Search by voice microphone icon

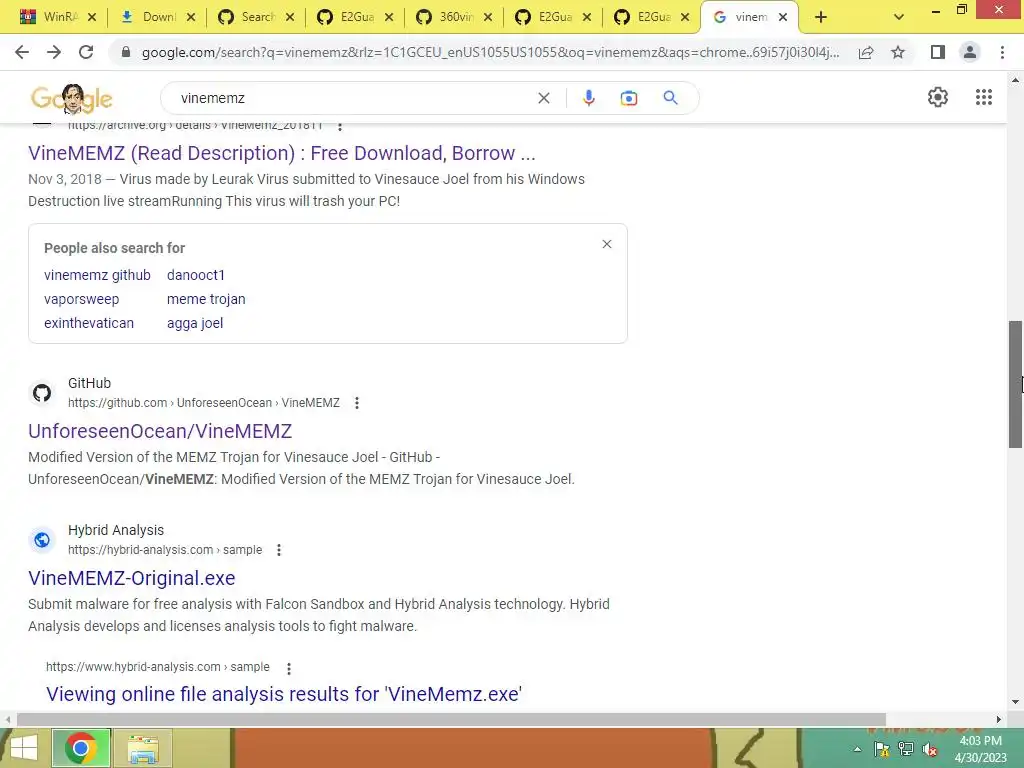588,98
